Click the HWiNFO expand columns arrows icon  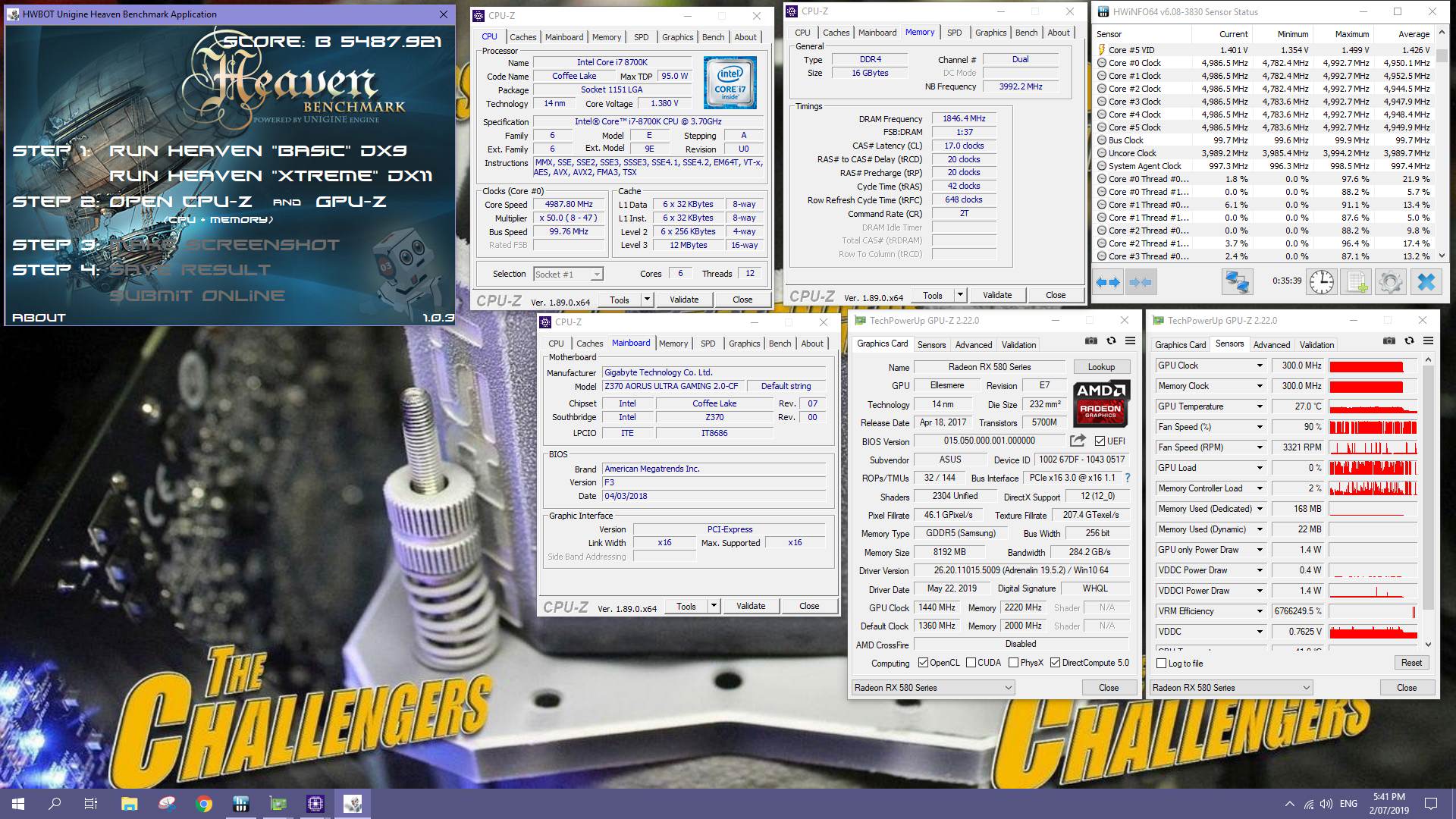pos(1108,282)
